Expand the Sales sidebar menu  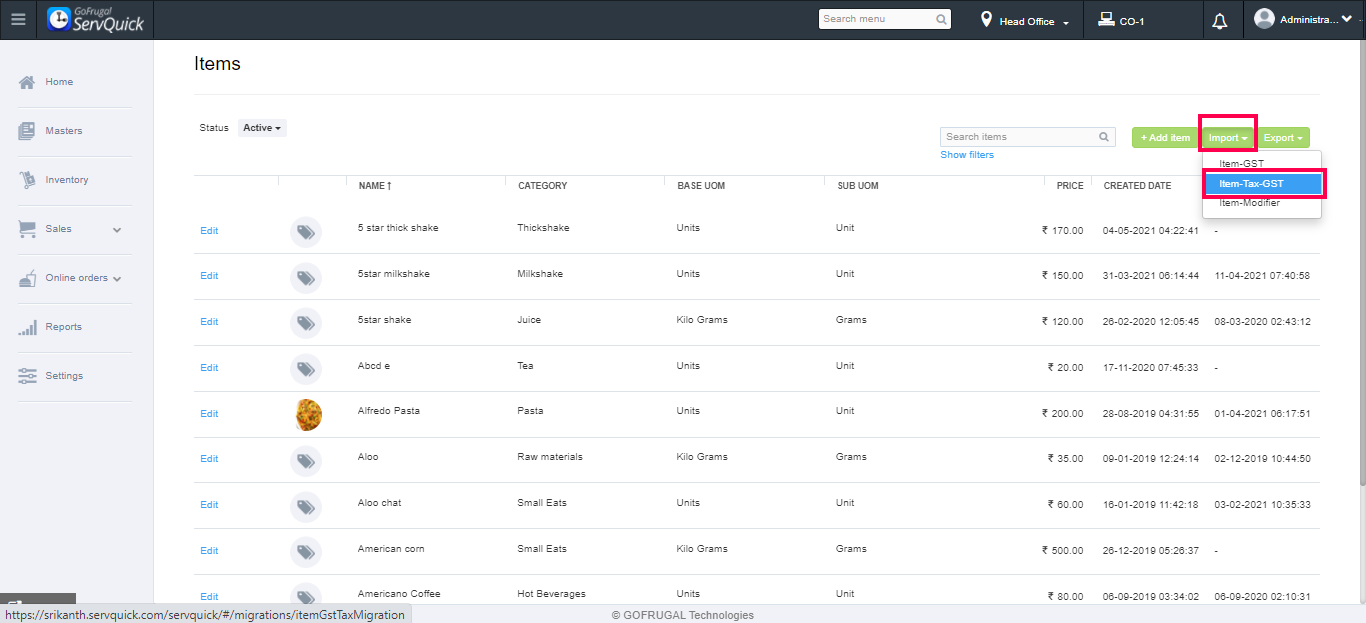[x=116, y=229]
